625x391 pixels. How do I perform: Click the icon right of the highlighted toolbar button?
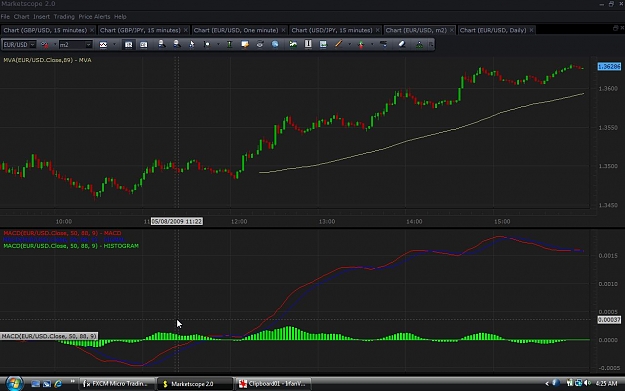143,45
